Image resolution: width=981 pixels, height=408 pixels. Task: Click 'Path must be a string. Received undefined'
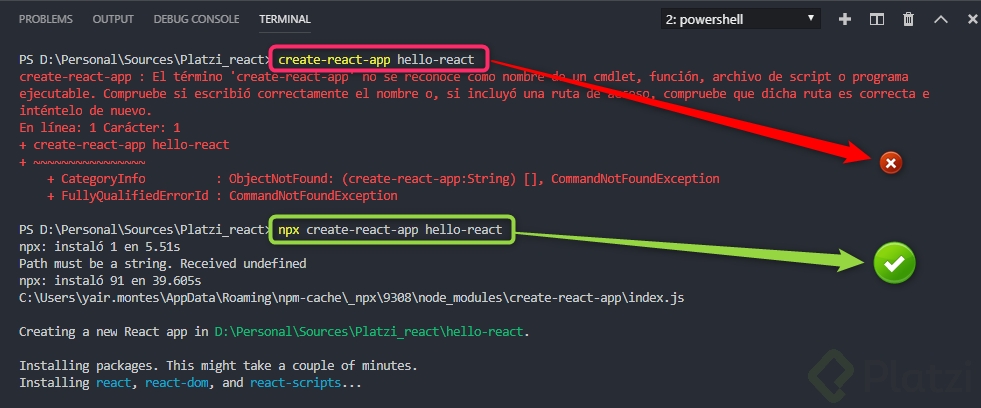(163, 263)
